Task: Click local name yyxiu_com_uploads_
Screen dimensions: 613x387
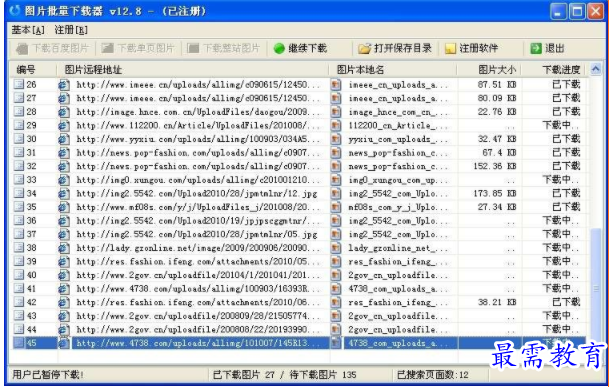Action: click(398, 139)
